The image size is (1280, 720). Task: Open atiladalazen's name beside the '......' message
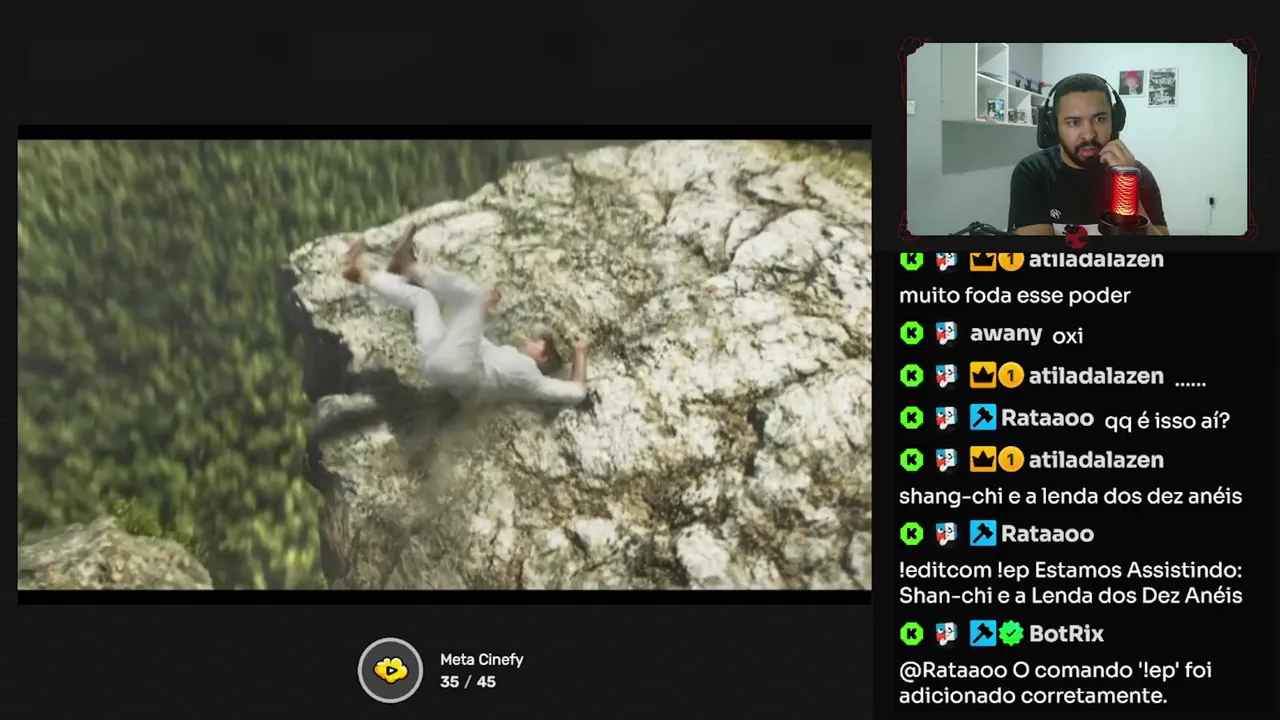(1096, 376)
